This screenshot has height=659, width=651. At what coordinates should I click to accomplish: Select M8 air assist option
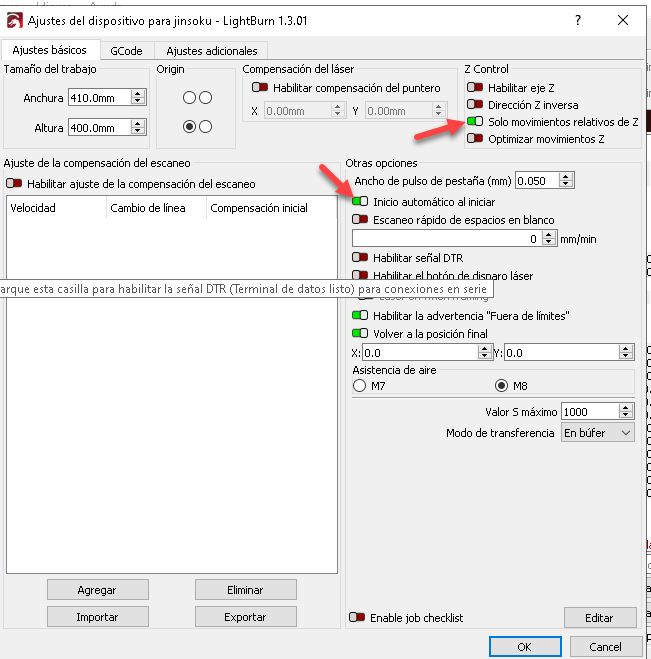tap(501, 385)
